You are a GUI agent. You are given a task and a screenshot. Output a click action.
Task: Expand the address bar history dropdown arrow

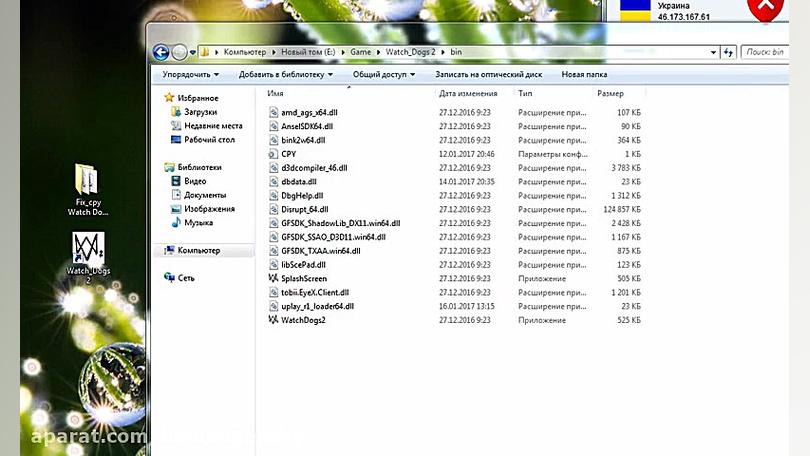[713, 52]
